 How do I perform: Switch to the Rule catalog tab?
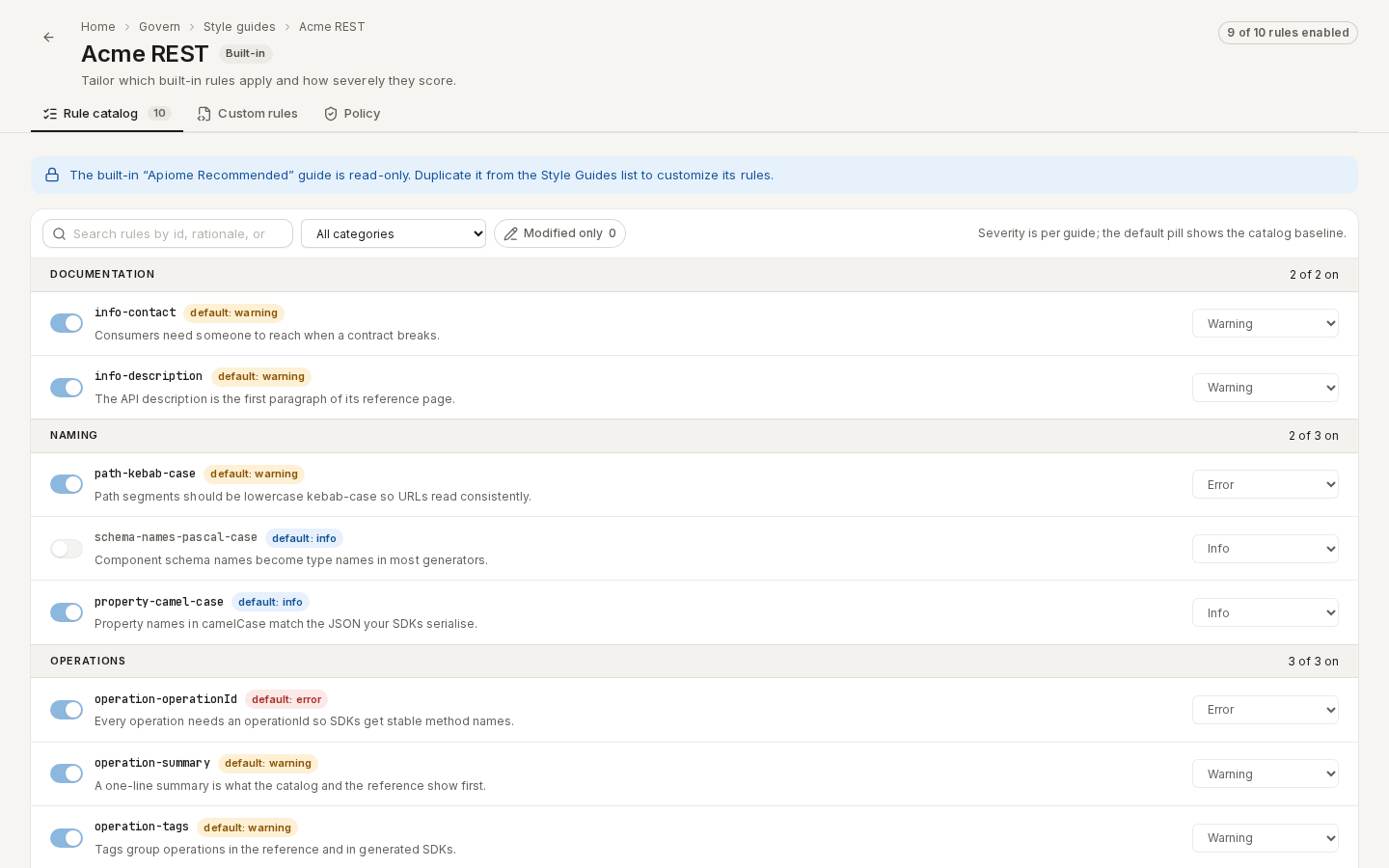(107, 114)
